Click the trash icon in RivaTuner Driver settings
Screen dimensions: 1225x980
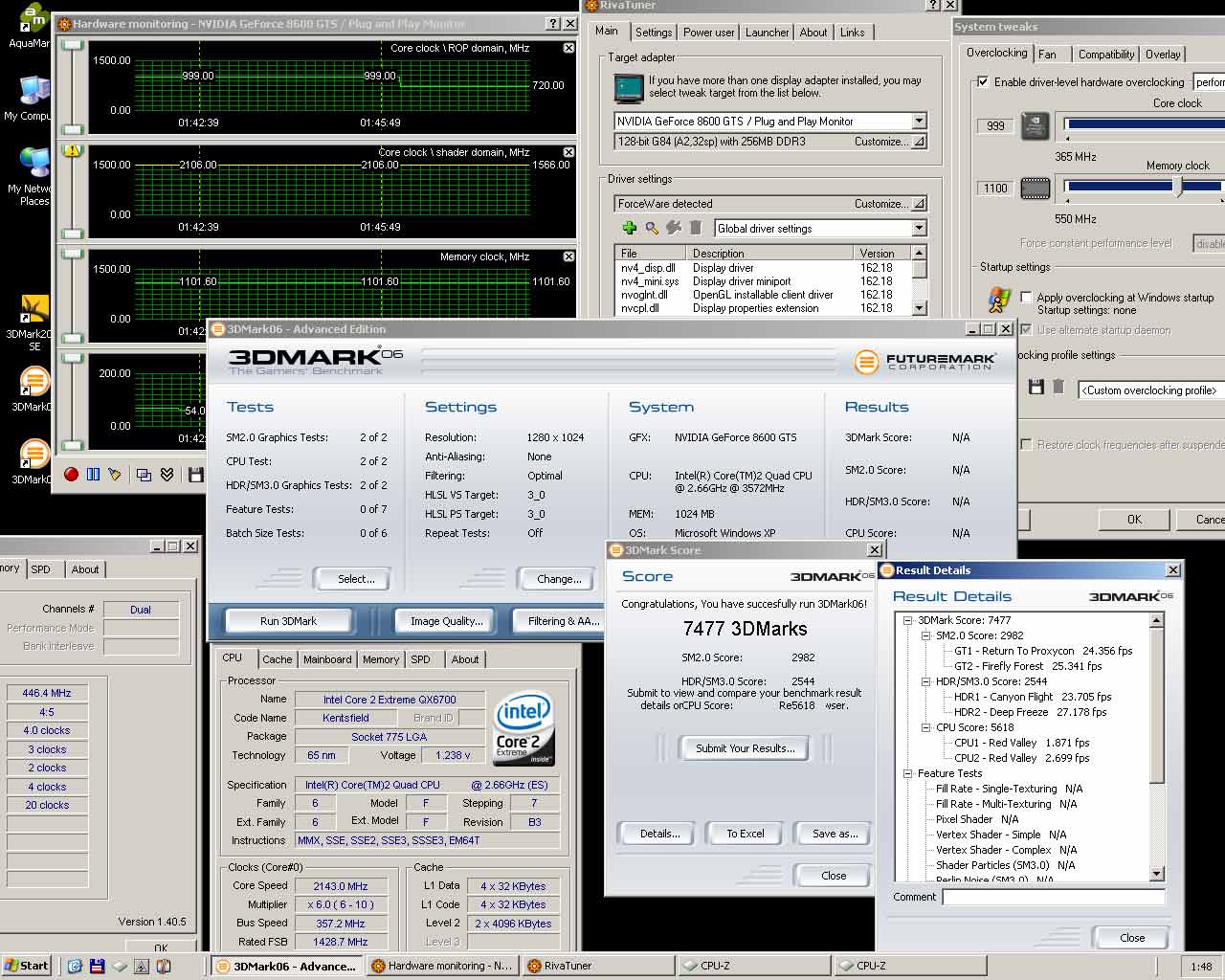click(x=696, y=228)
